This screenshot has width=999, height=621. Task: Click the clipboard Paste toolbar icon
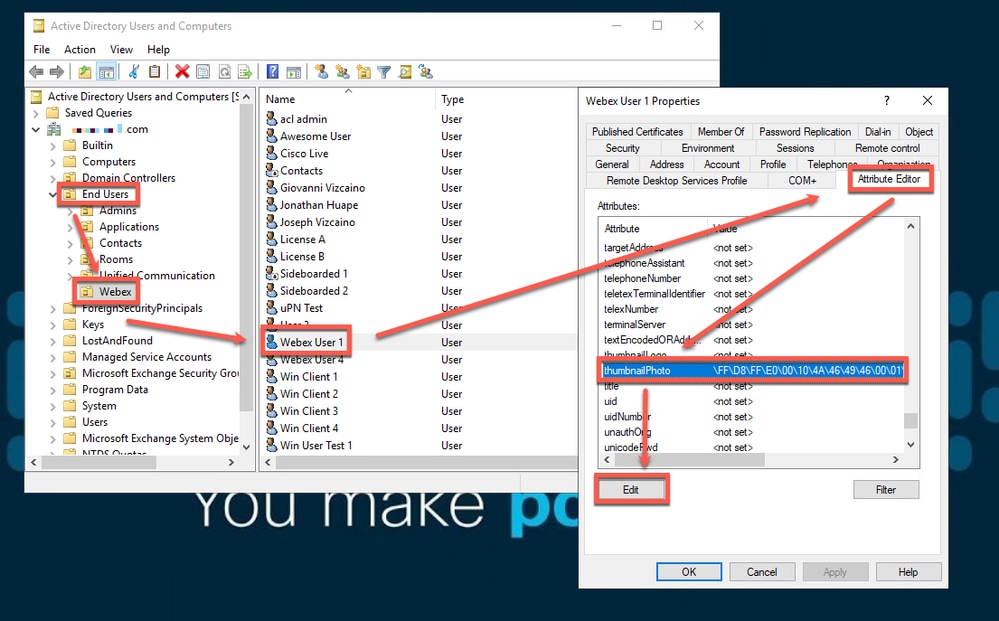154,72
